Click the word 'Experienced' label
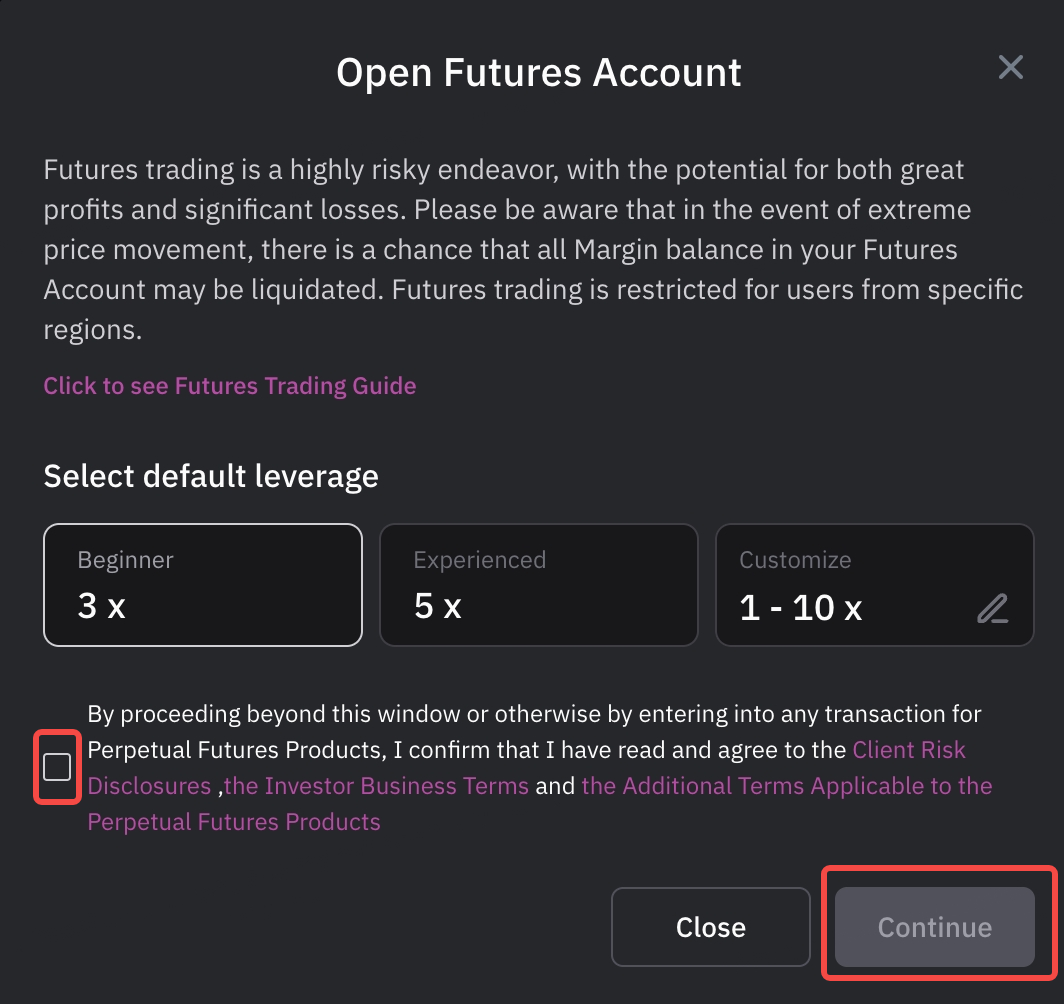Viewport: 1064px width, 1004px height. point(479,560)
